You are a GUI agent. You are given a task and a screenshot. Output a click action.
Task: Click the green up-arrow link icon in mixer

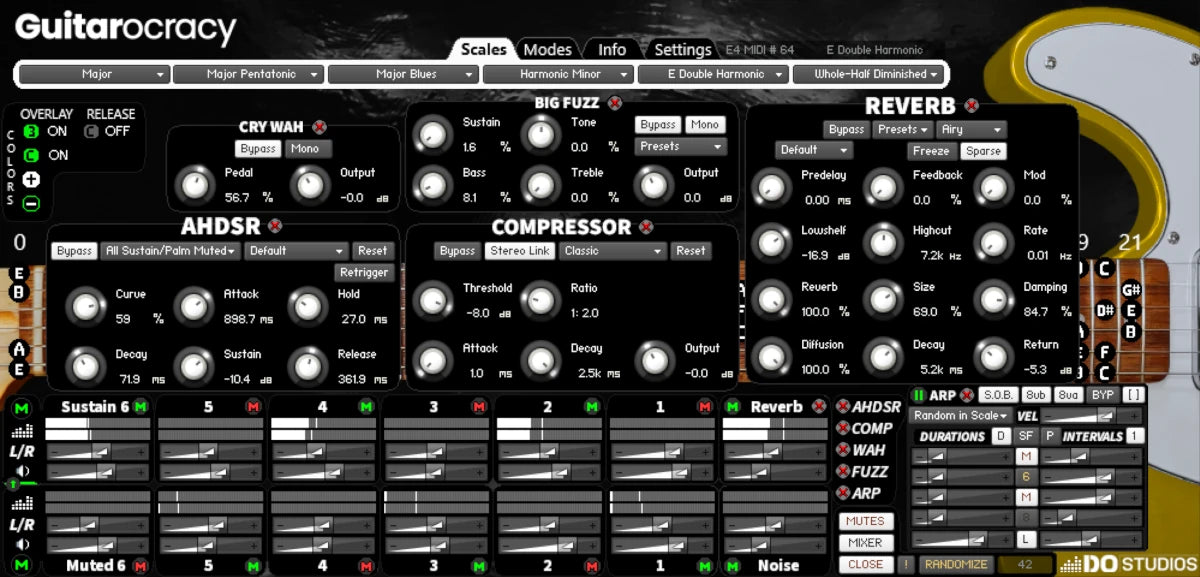pyautogui.click(x=13, y=485)
